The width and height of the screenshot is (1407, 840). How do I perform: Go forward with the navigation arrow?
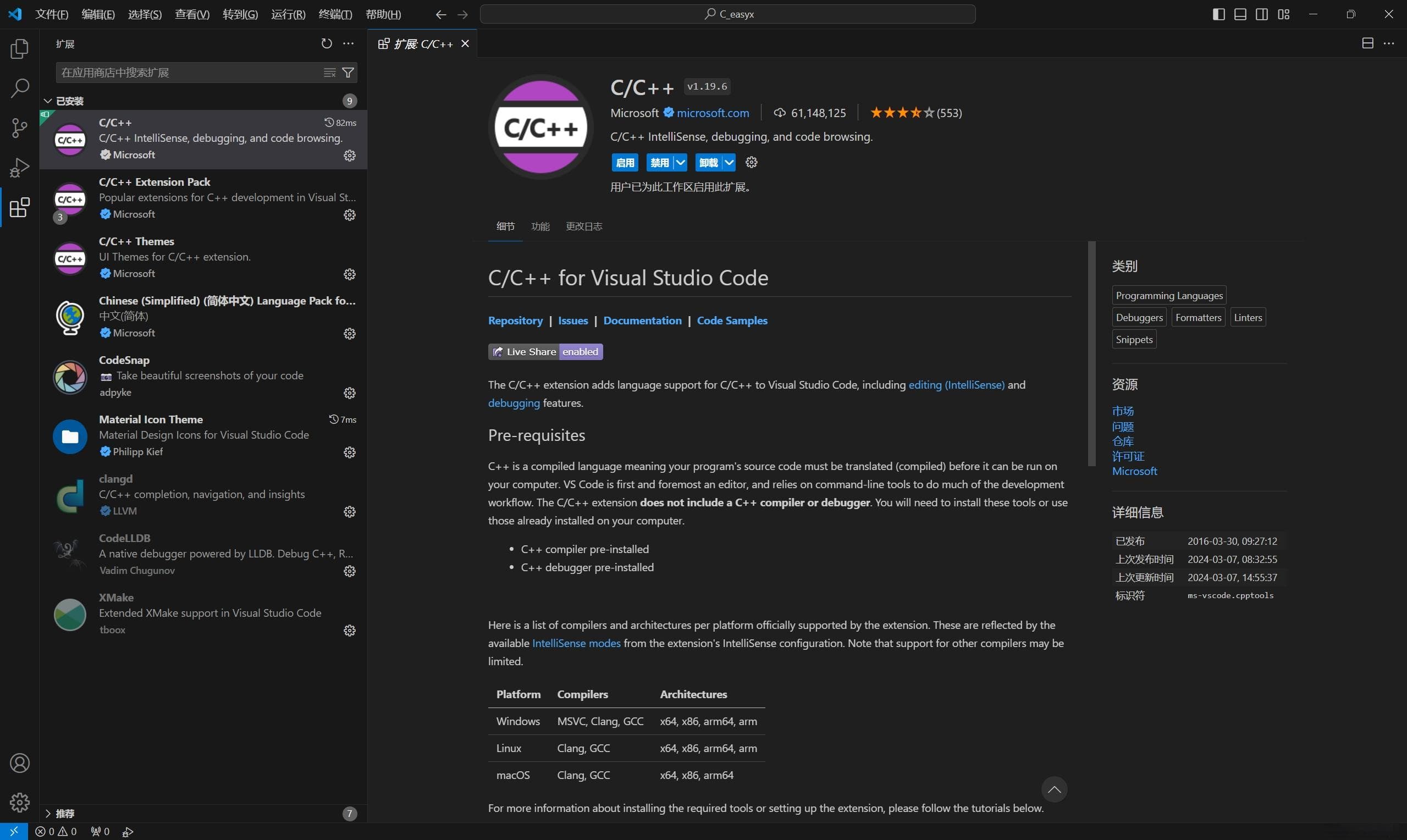tap(462, 14)
